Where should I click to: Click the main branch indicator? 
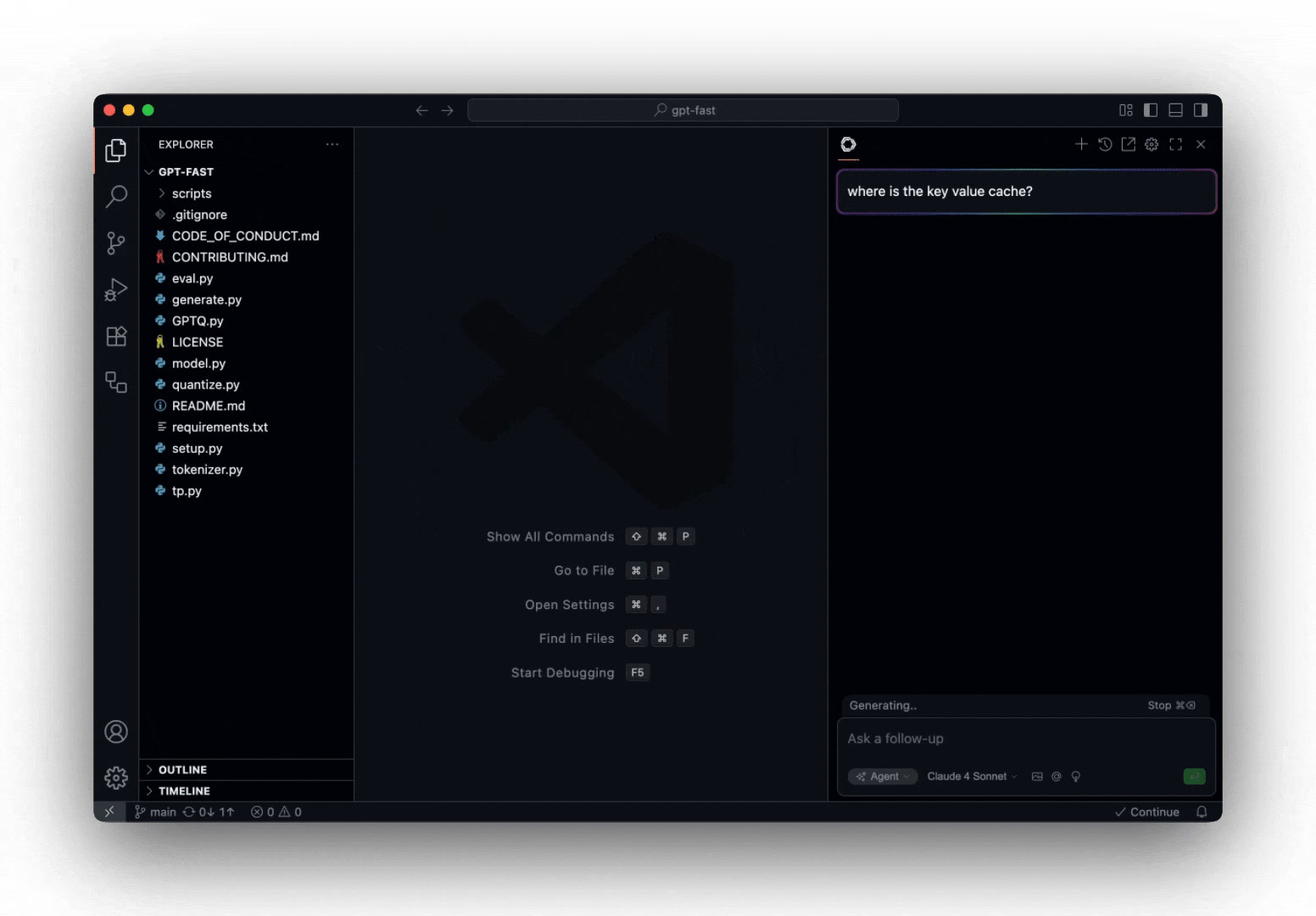[x=155, y=812]
